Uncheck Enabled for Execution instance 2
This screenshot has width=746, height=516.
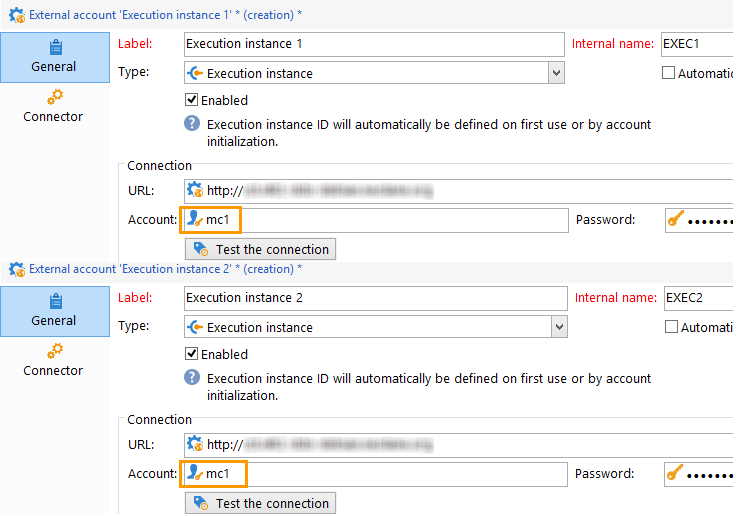192,354
